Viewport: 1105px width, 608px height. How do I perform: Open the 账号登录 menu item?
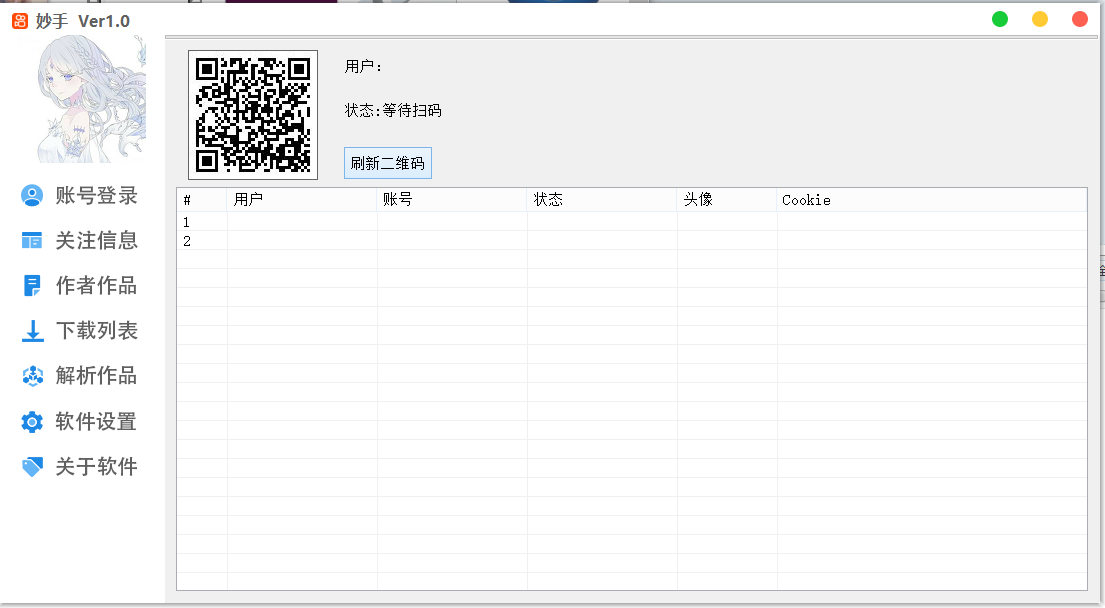pyautogui.click(x=96, y=196)
